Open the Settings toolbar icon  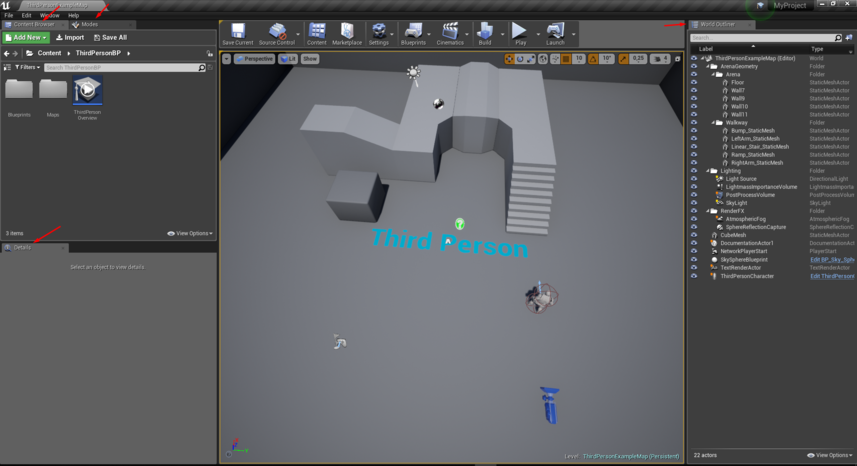click(x=378, y=34)
